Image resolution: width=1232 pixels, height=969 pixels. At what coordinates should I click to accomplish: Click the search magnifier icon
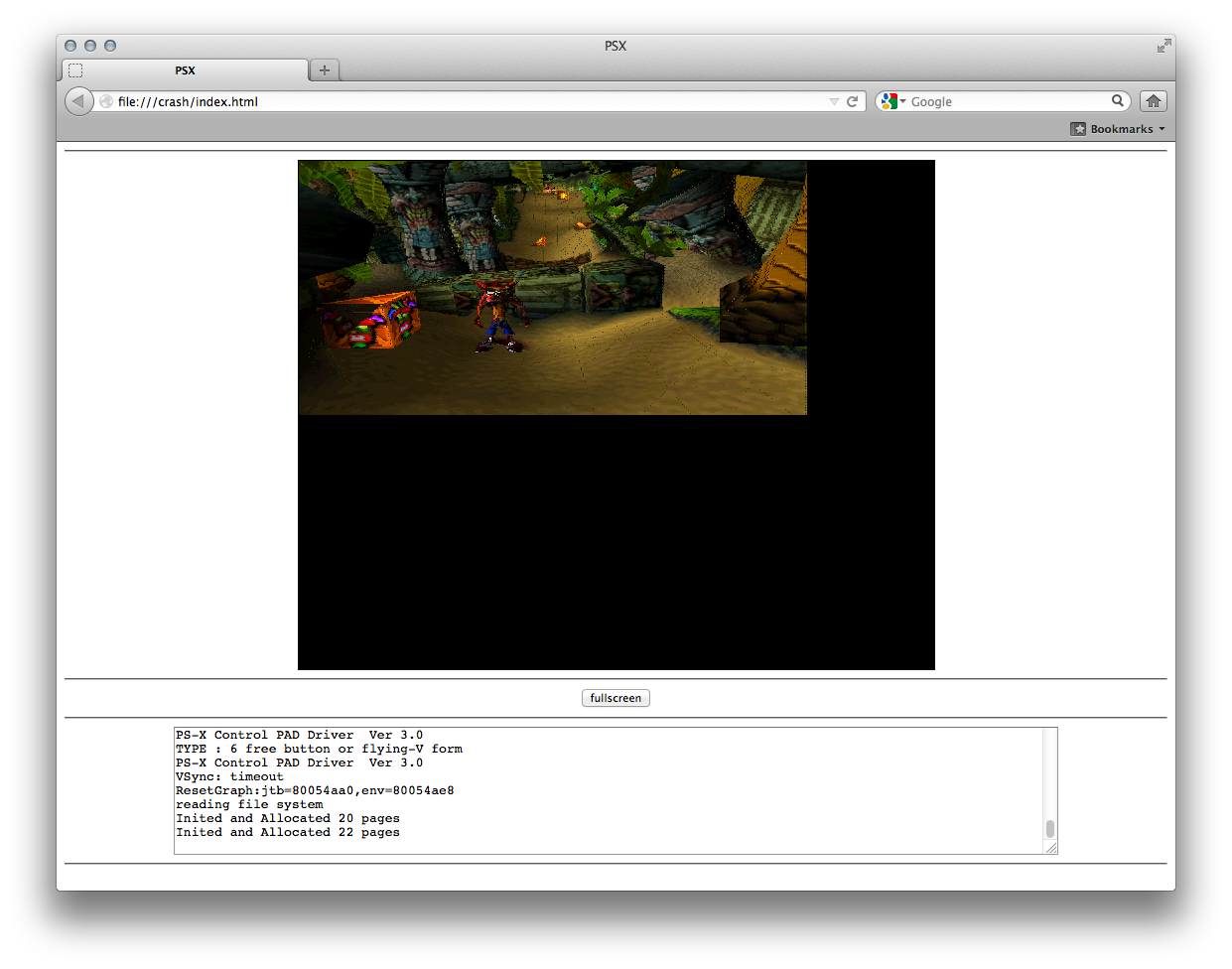(x=1118, y=100)
